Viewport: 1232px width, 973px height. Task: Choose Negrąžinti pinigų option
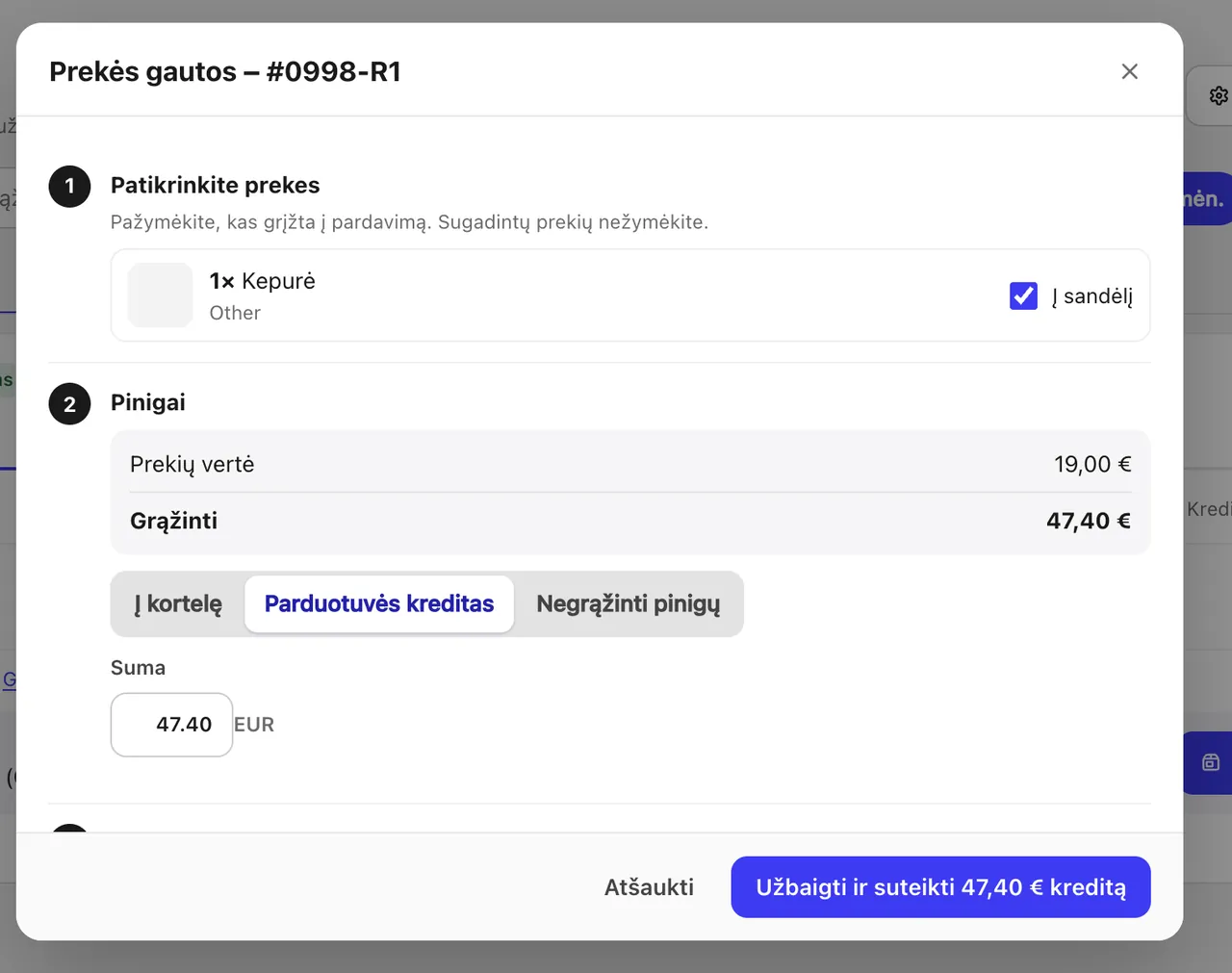click(628, 603)
